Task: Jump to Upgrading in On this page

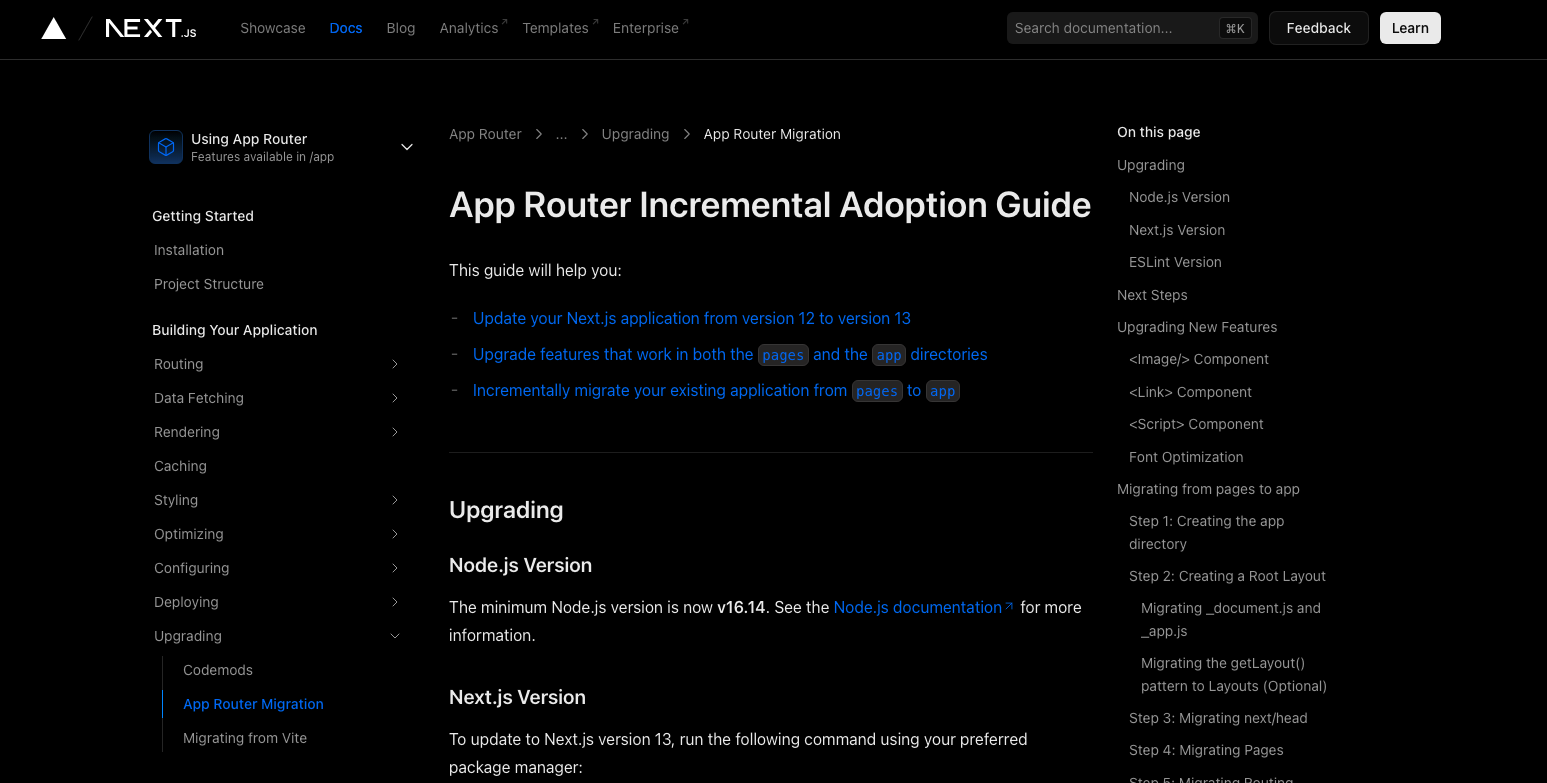Action: click(1150, 165)
